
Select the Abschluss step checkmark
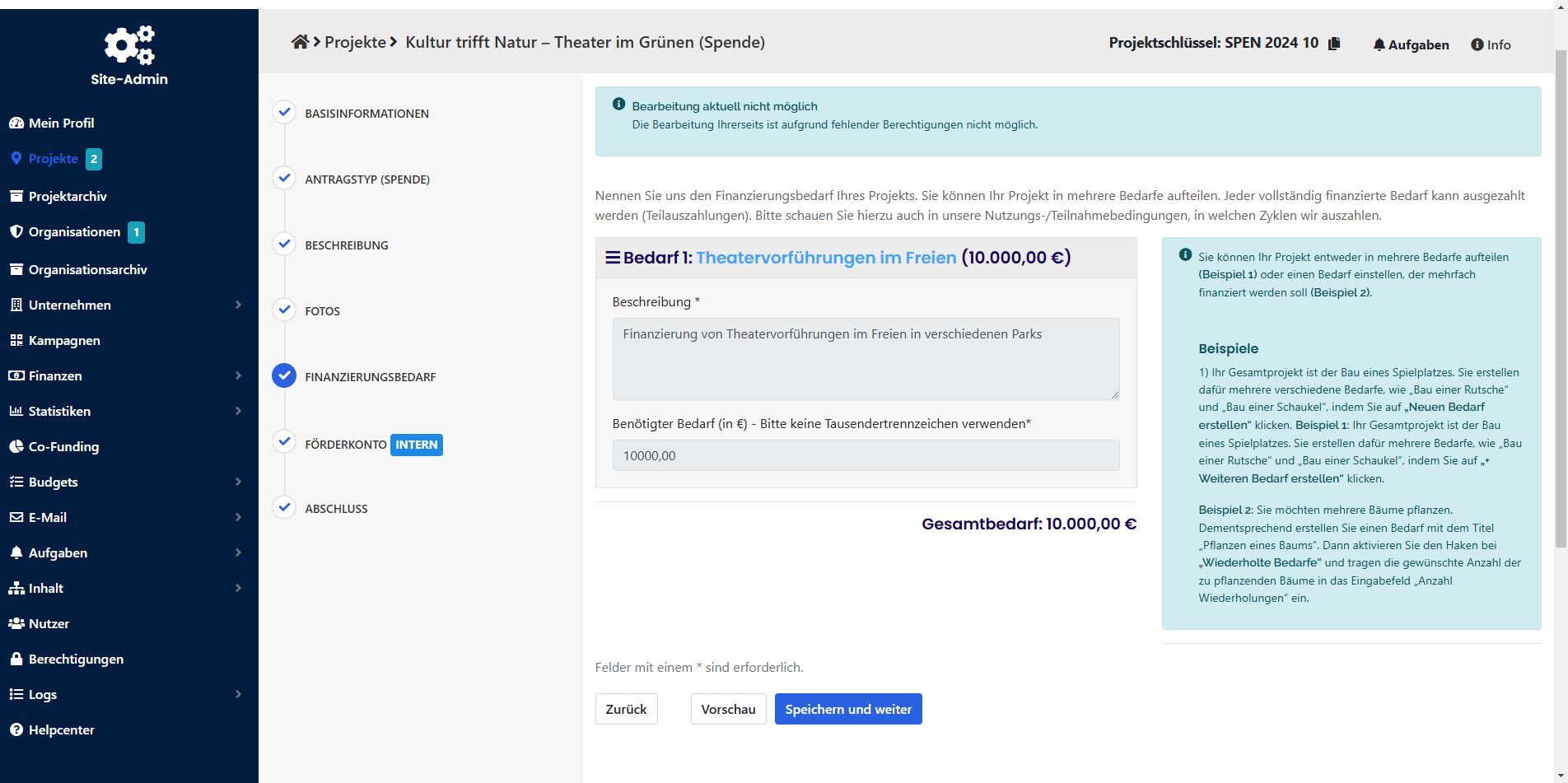[x=284, y=507]
